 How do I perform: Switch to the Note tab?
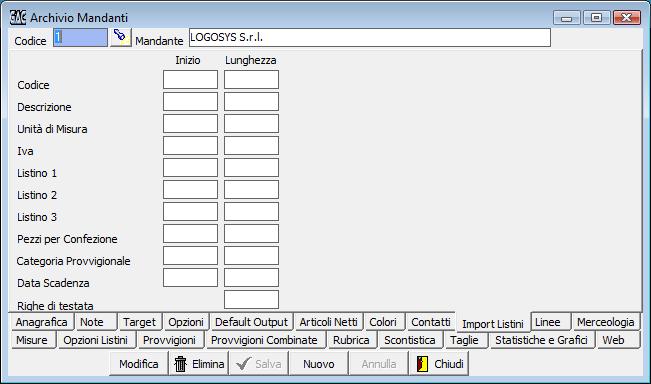96,322
